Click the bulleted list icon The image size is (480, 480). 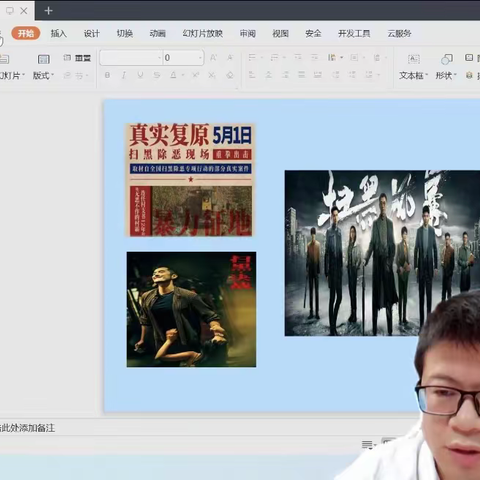(x=252, y=57)
